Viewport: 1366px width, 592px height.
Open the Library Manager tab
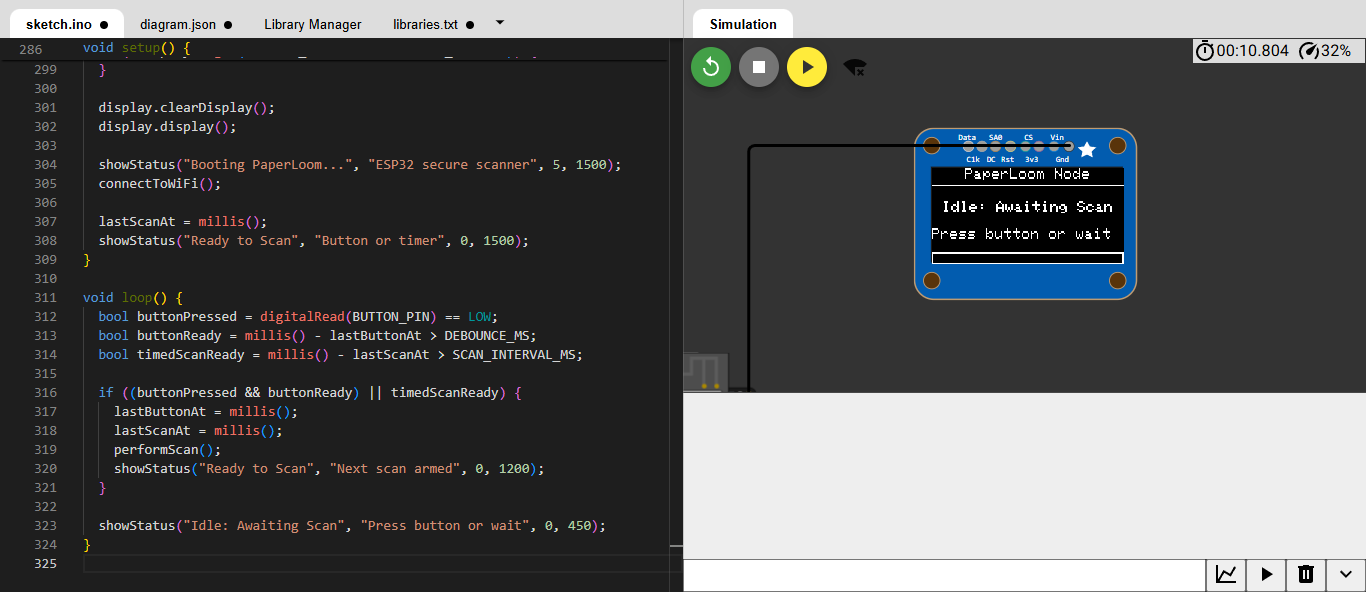[313, 24]
